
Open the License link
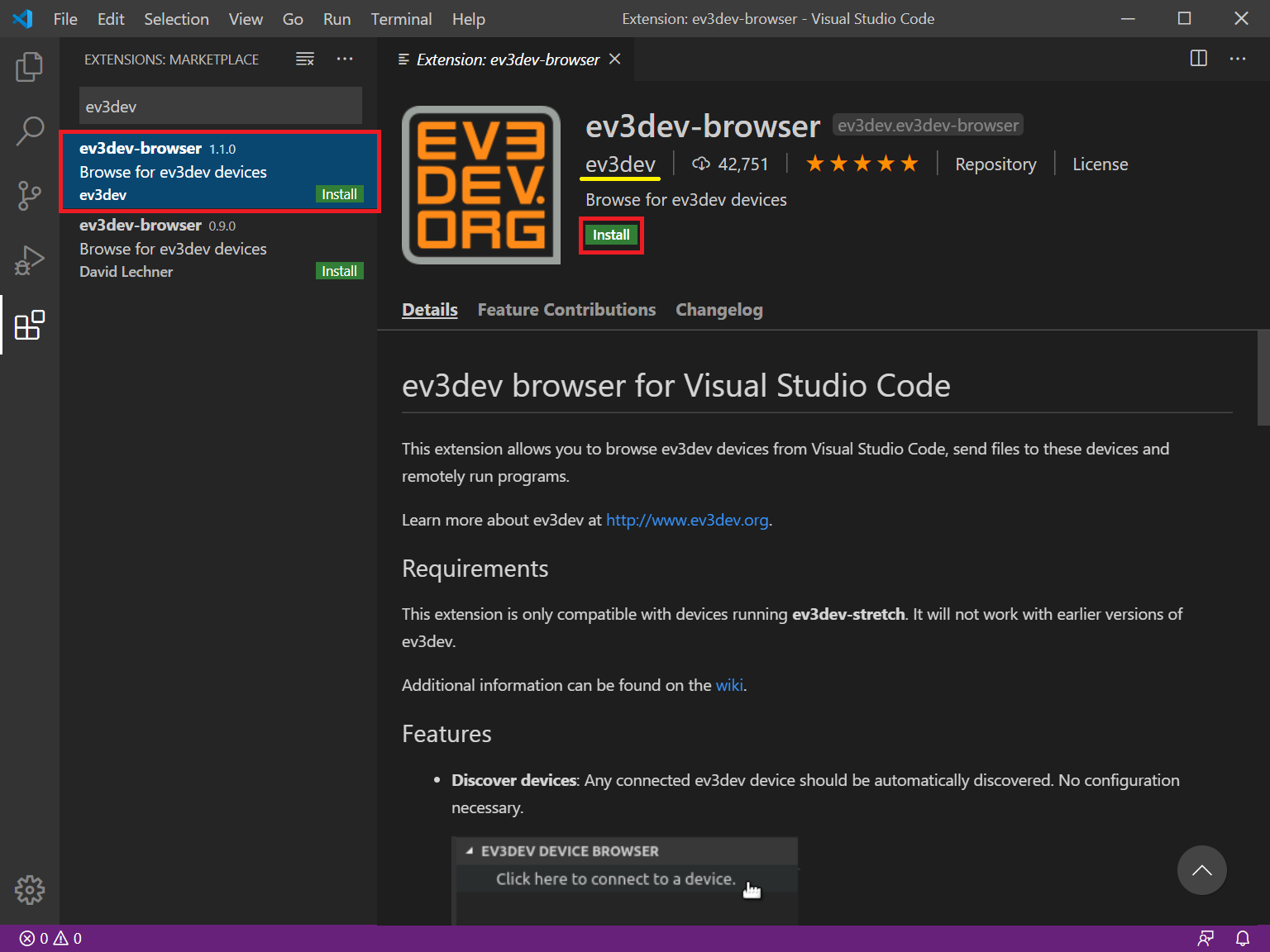1100,164
